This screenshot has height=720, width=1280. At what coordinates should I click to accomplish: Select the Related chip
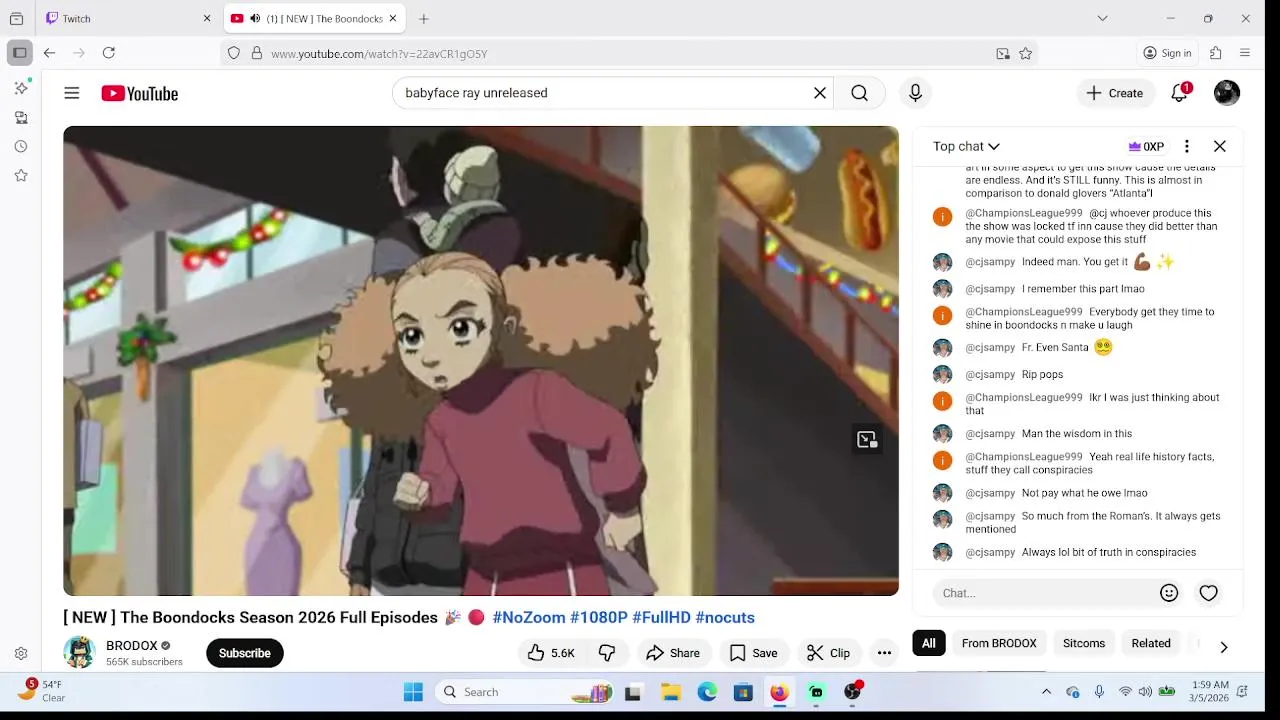(1151, 643)
